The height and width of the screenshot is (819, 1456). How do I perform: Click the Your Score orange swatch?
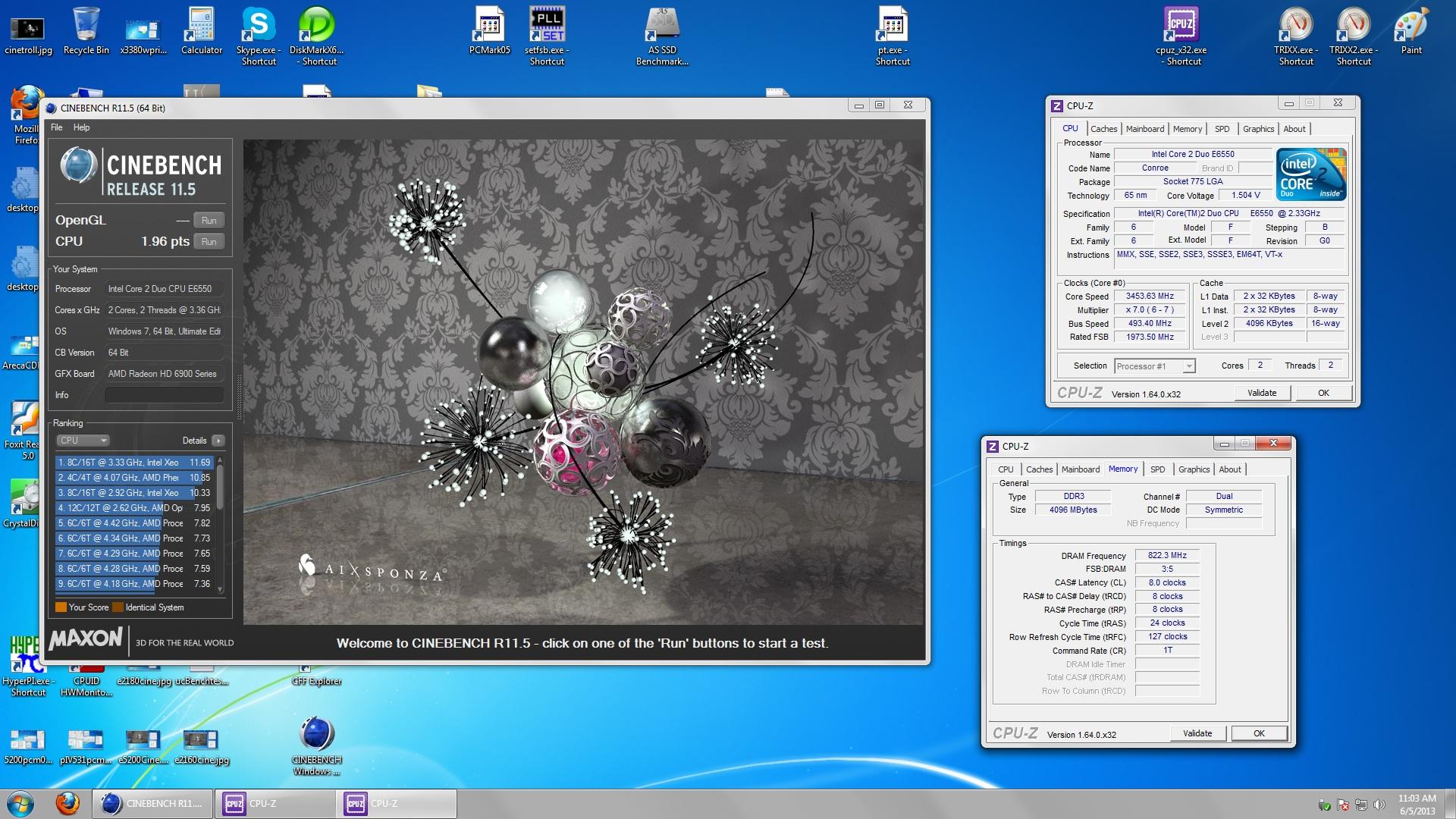61,607
